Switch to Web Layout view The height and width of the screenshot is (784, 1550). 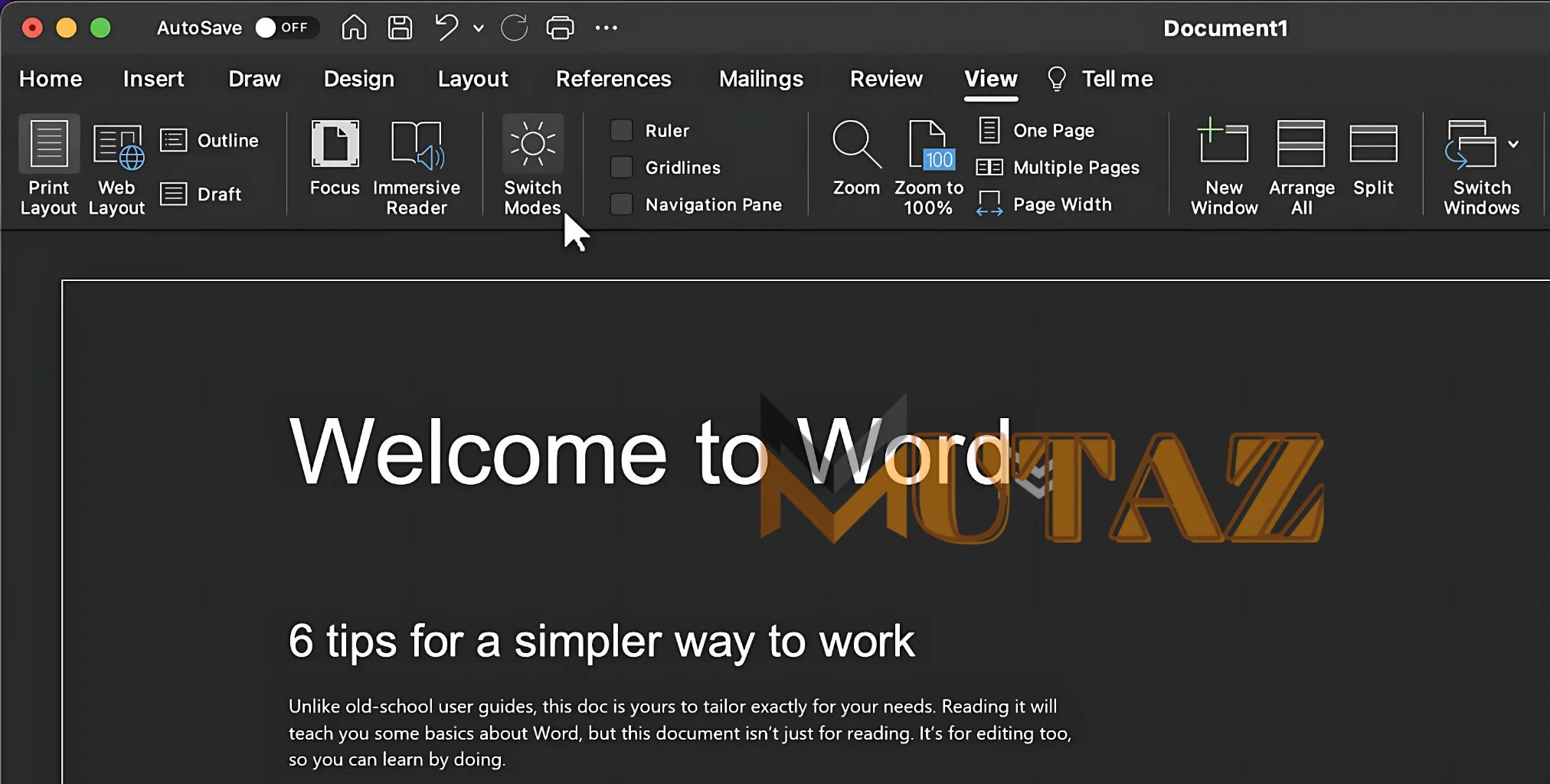click(117, 167)
